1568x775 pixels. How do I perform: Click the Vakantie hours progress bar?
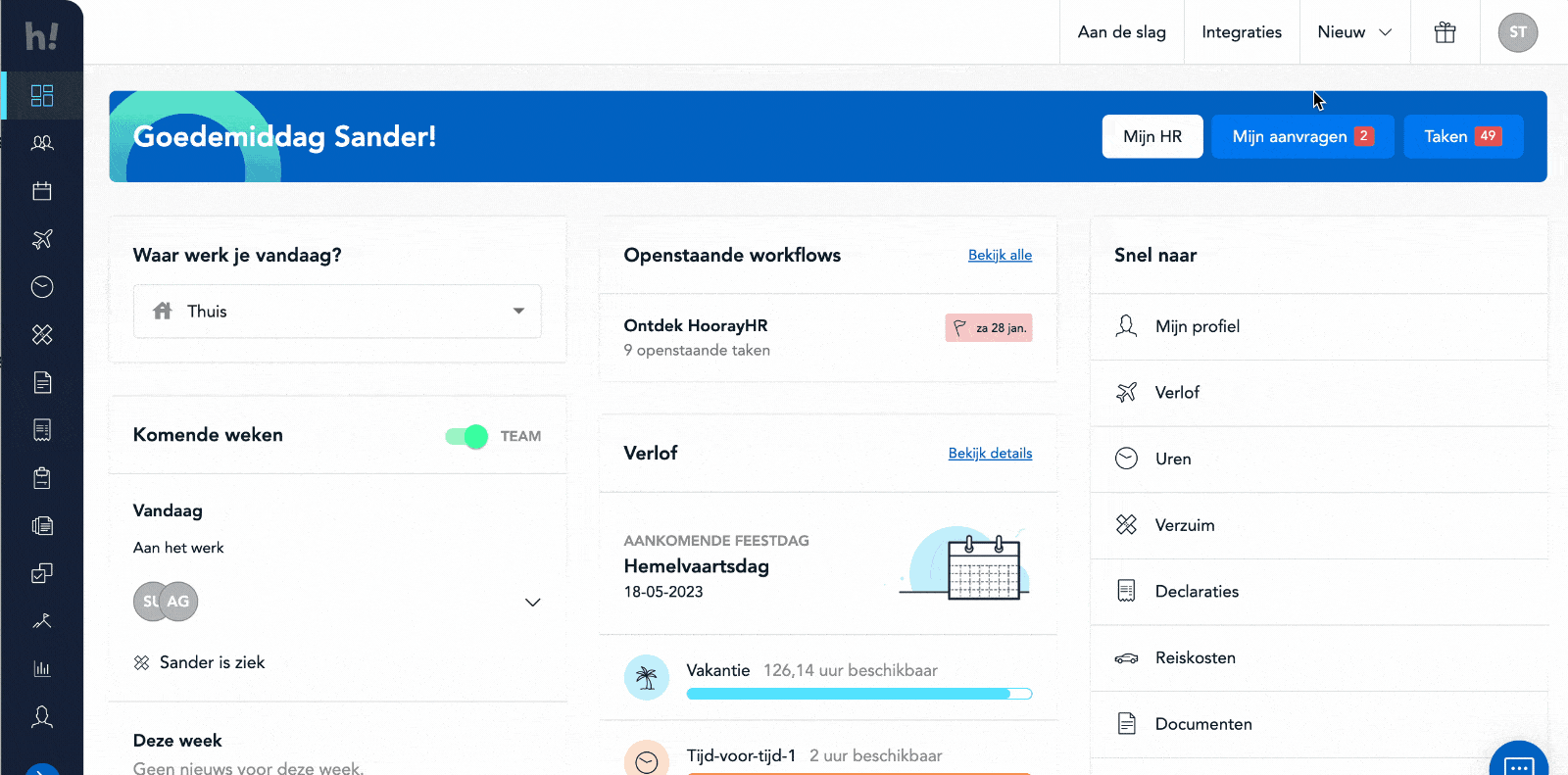click(x=859, y=694)
